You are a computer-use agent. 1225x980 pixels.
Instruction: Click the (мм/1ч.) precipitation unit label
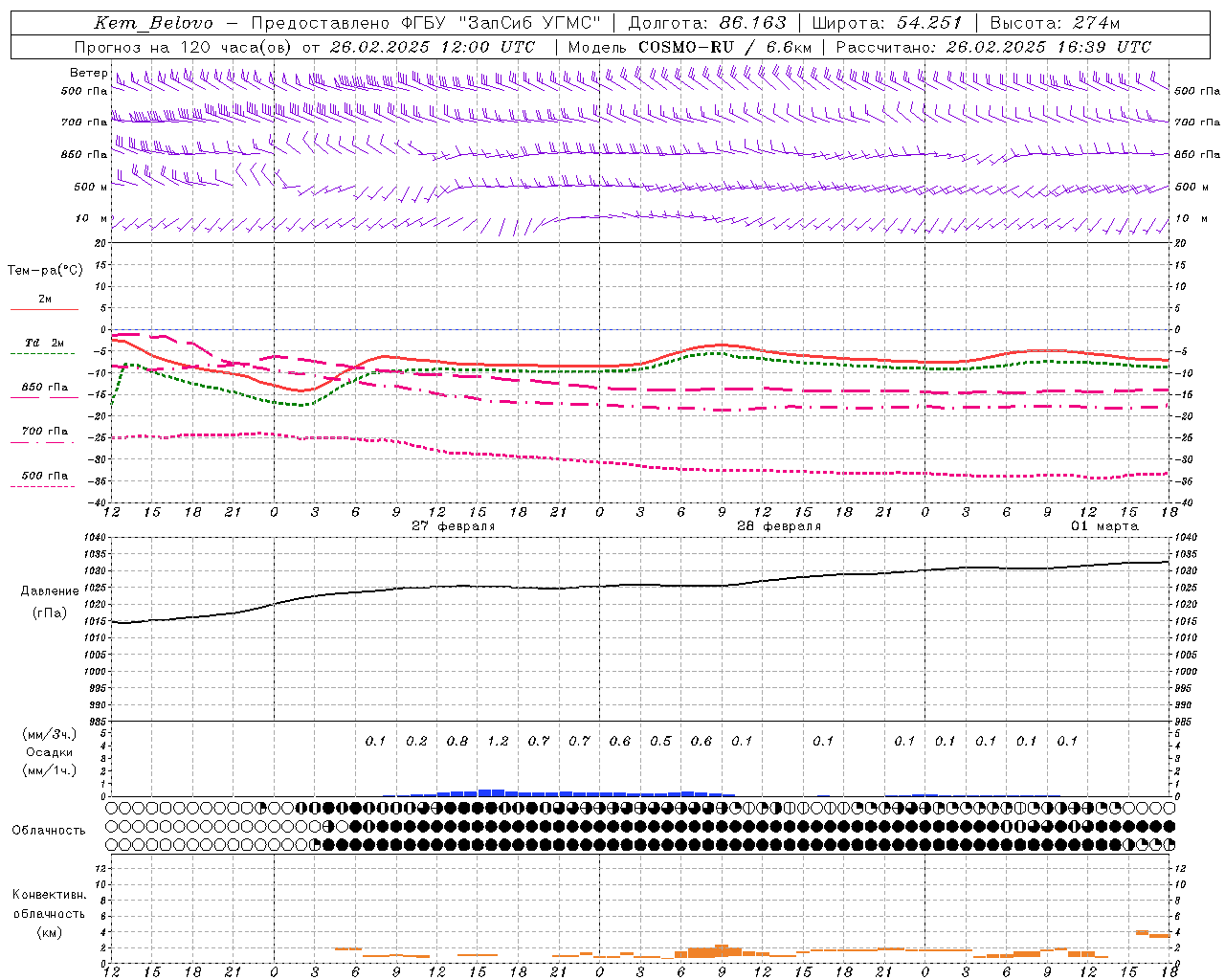49,770
